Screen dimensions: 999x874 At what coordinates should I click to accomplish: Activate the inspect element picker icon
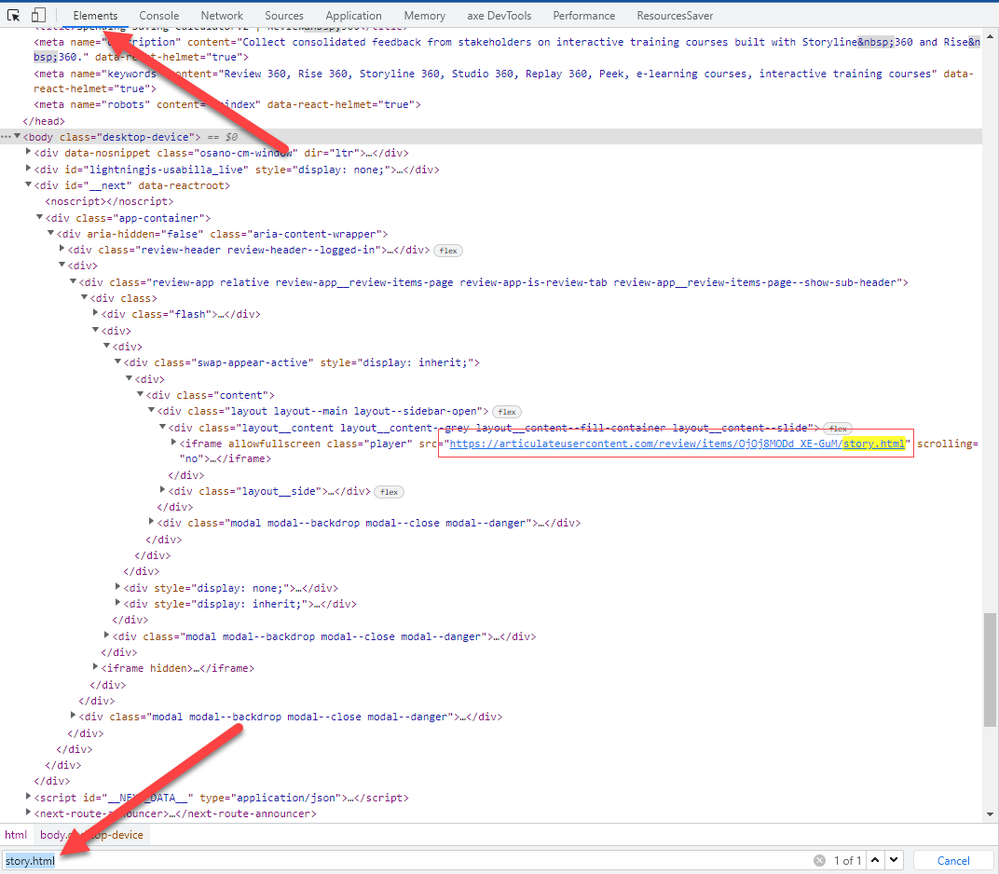tap(13, 15)
